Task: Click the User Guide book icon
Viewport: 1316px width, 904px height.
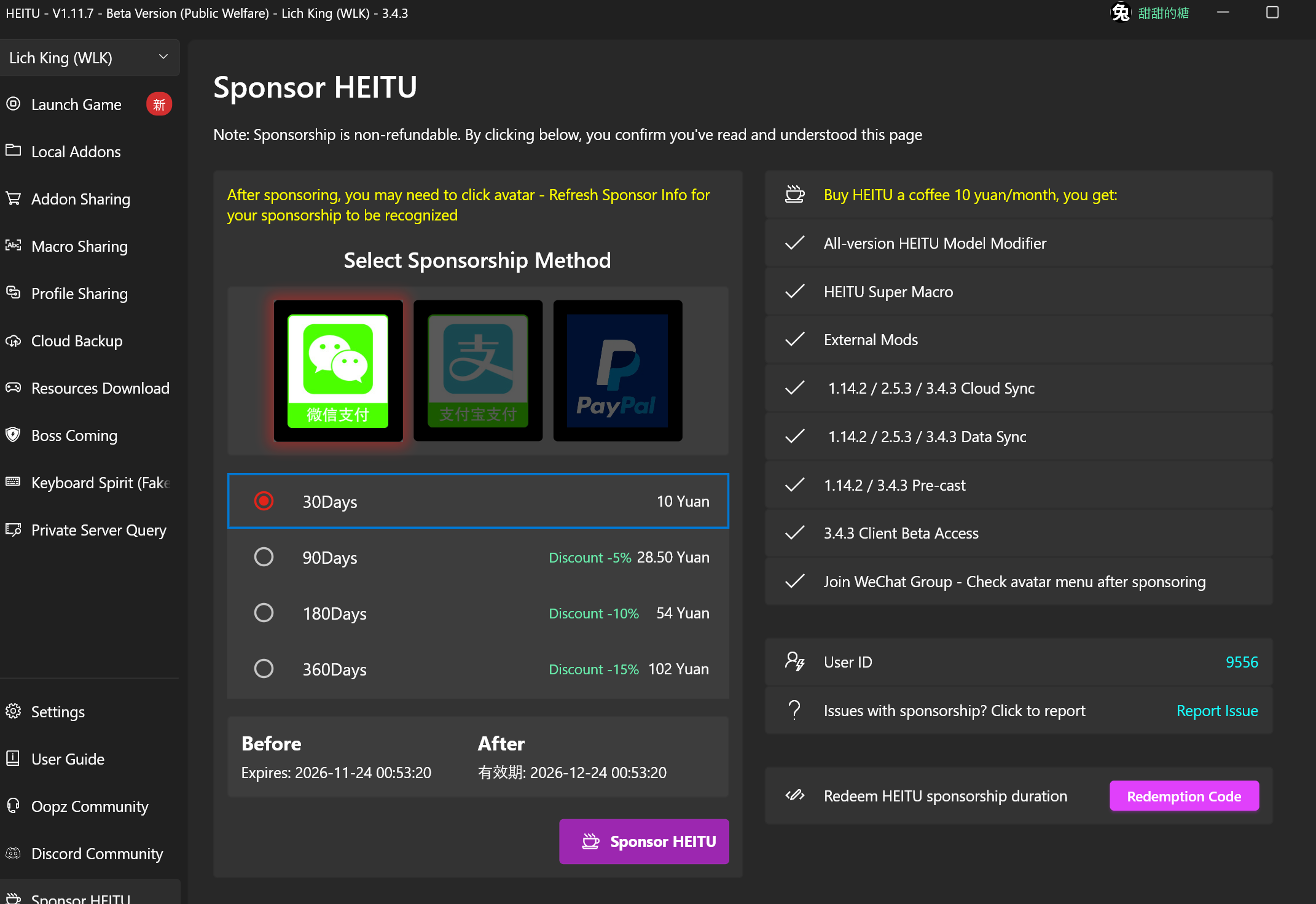Action: coord(14,758)
